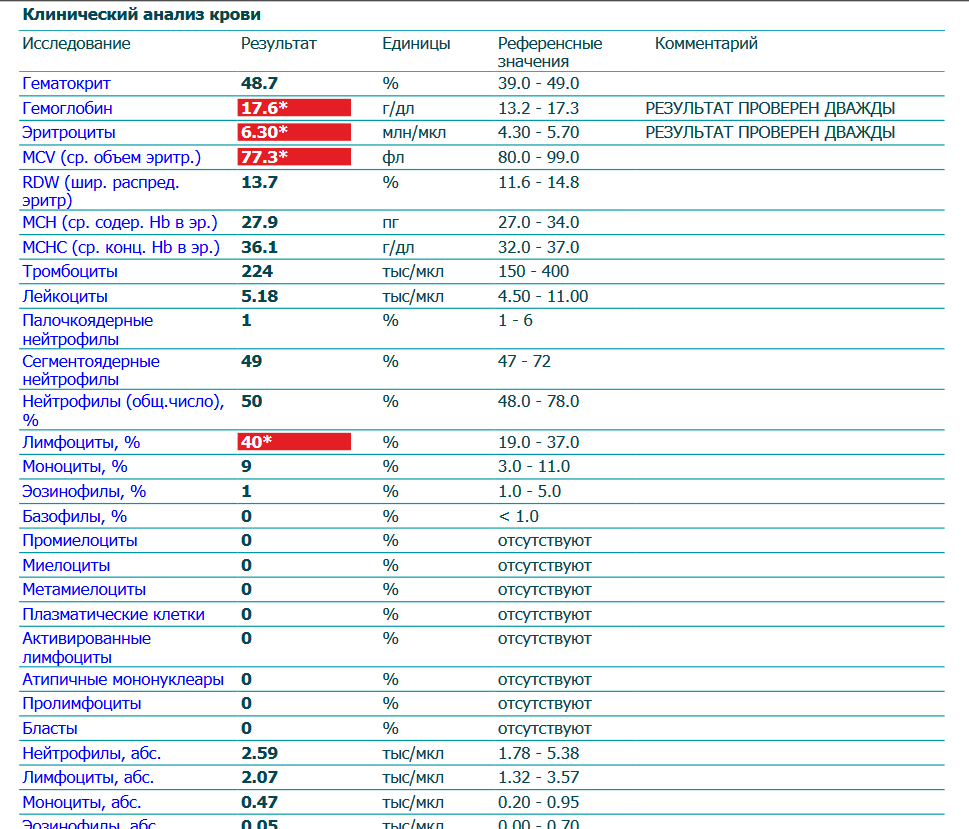The height and width of the screenshot is (829, 969).
Task: Open the Нейтрофилы, абс. link
Action: (x=91, y=753)
